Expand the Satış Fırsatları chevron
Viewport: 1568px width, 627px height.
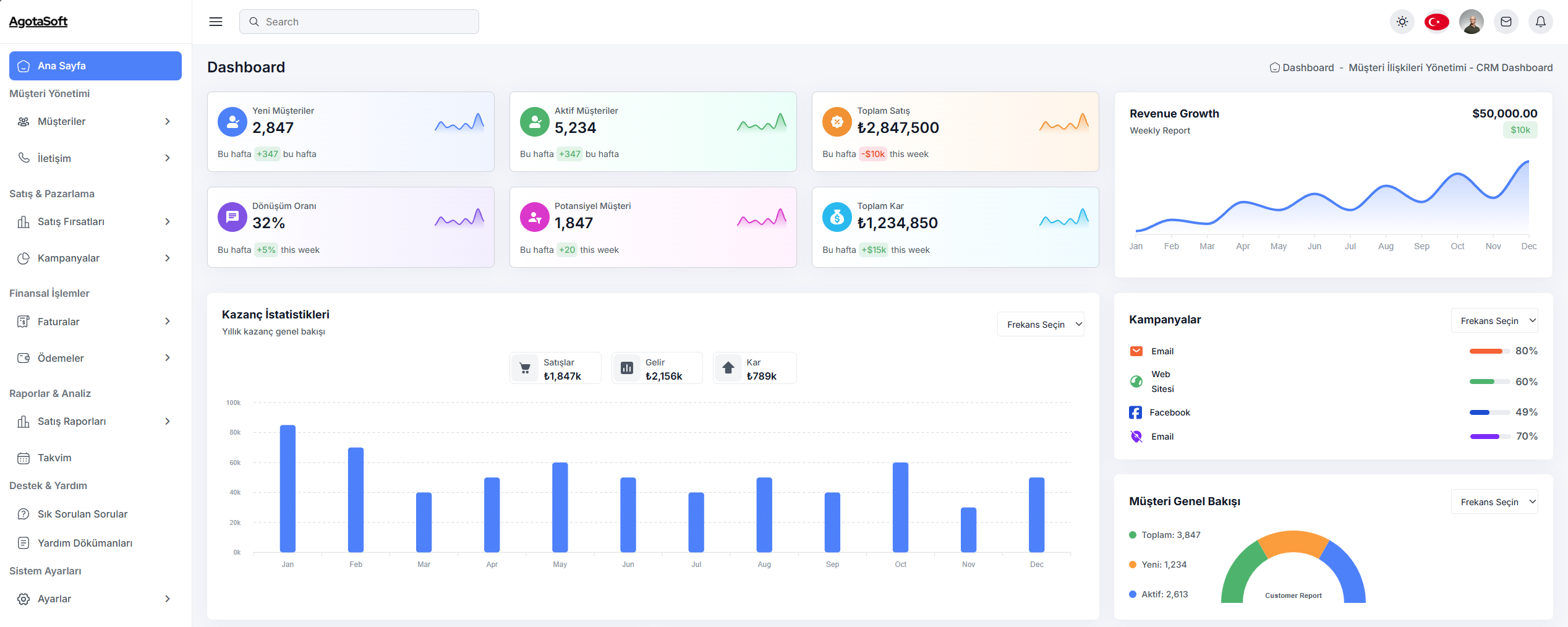[168, 222]
